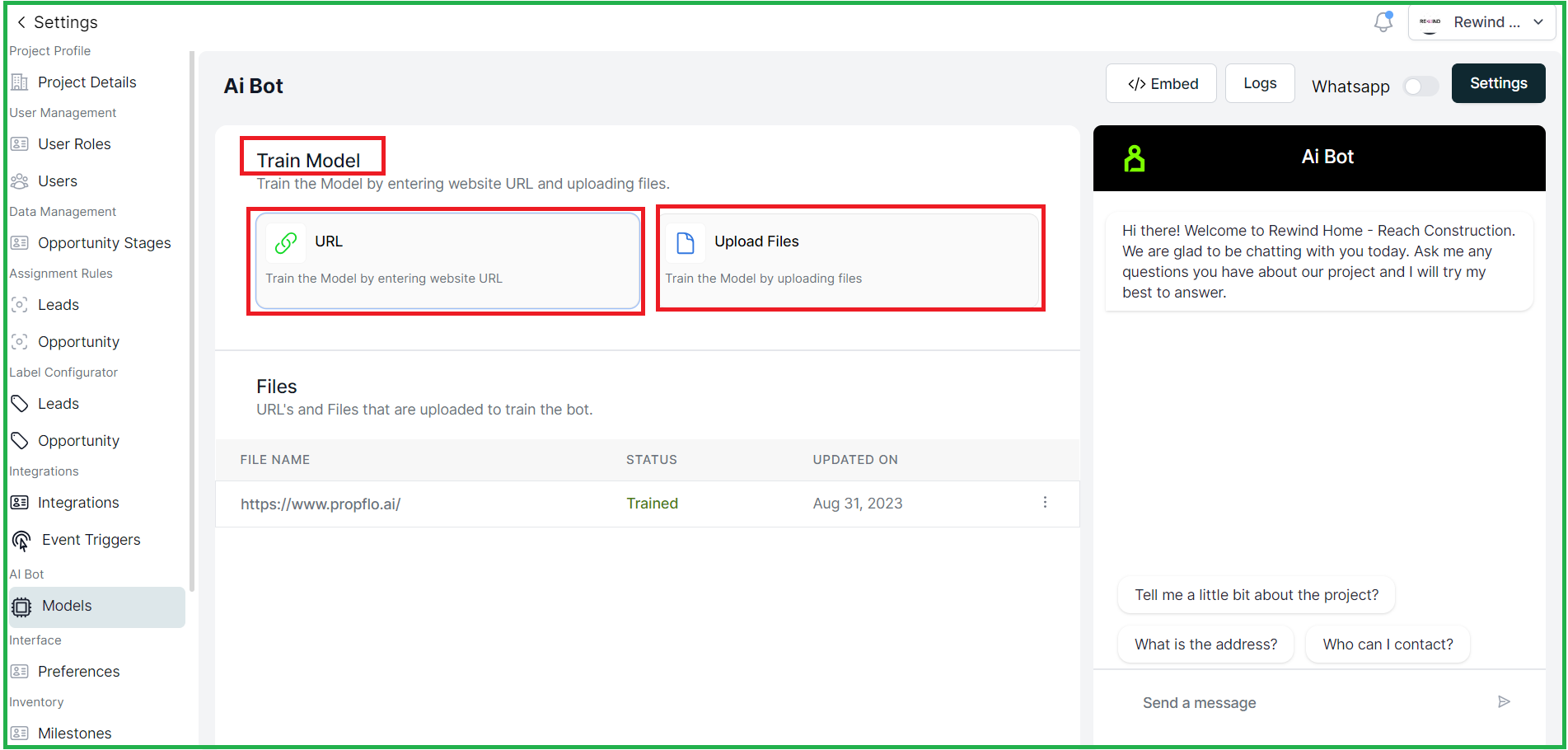Open Milestones under Inventory
Image resolution: width=1568 pixels, height=750 pixels.
pos(74,734)
